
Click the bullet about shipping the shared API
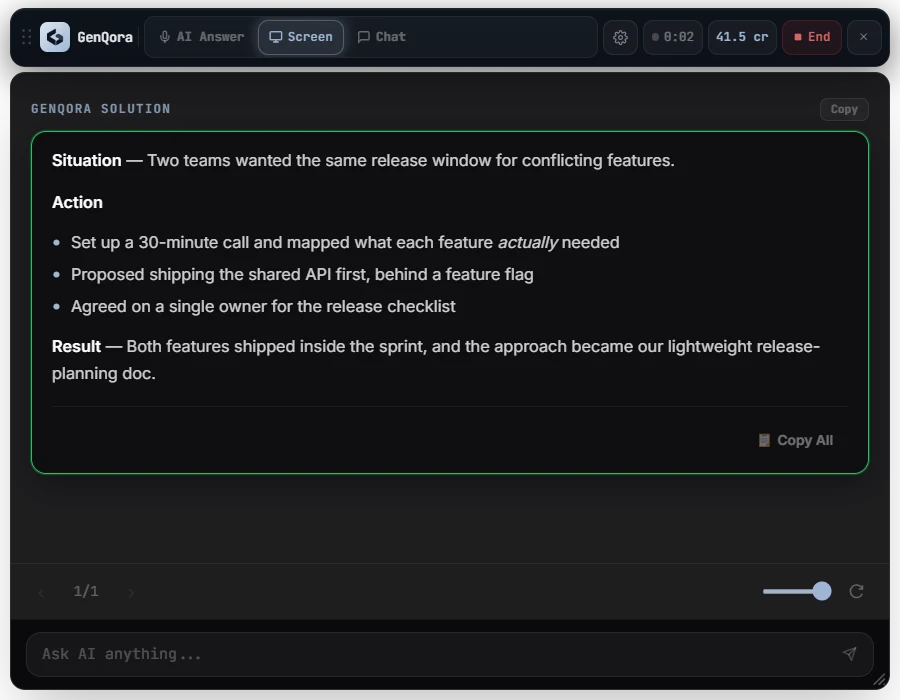tap(302, 274)
